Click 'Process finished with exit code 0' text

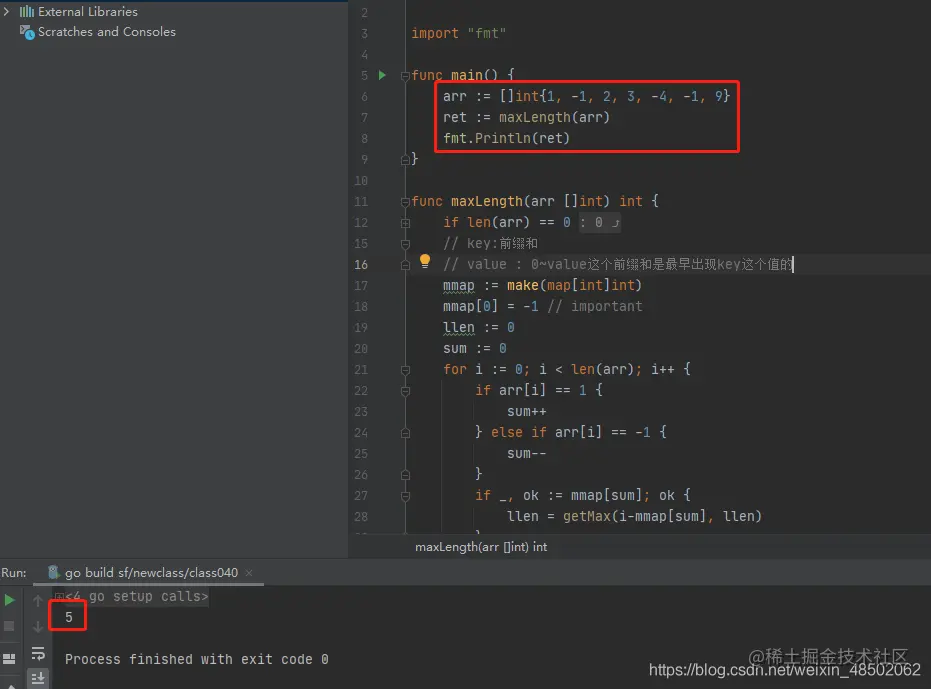(197, 659)
